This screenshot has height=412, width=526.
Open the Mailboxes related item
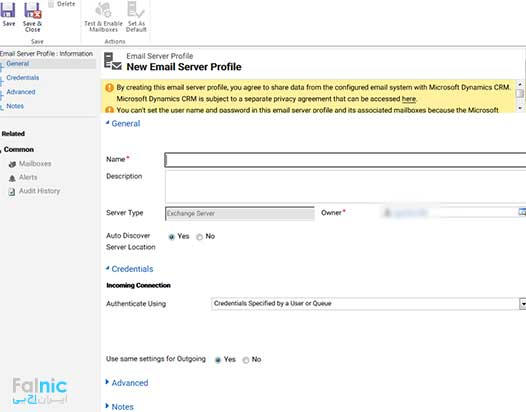point(30,164)
